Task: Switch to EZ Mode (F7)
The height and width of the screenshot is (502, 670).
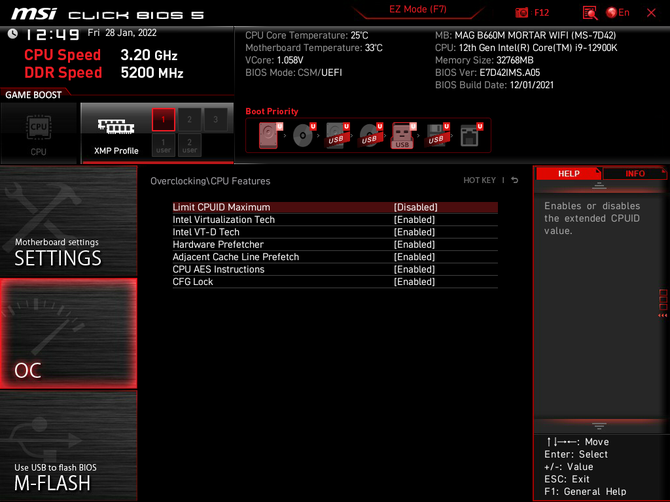Action: coord(417,9)
